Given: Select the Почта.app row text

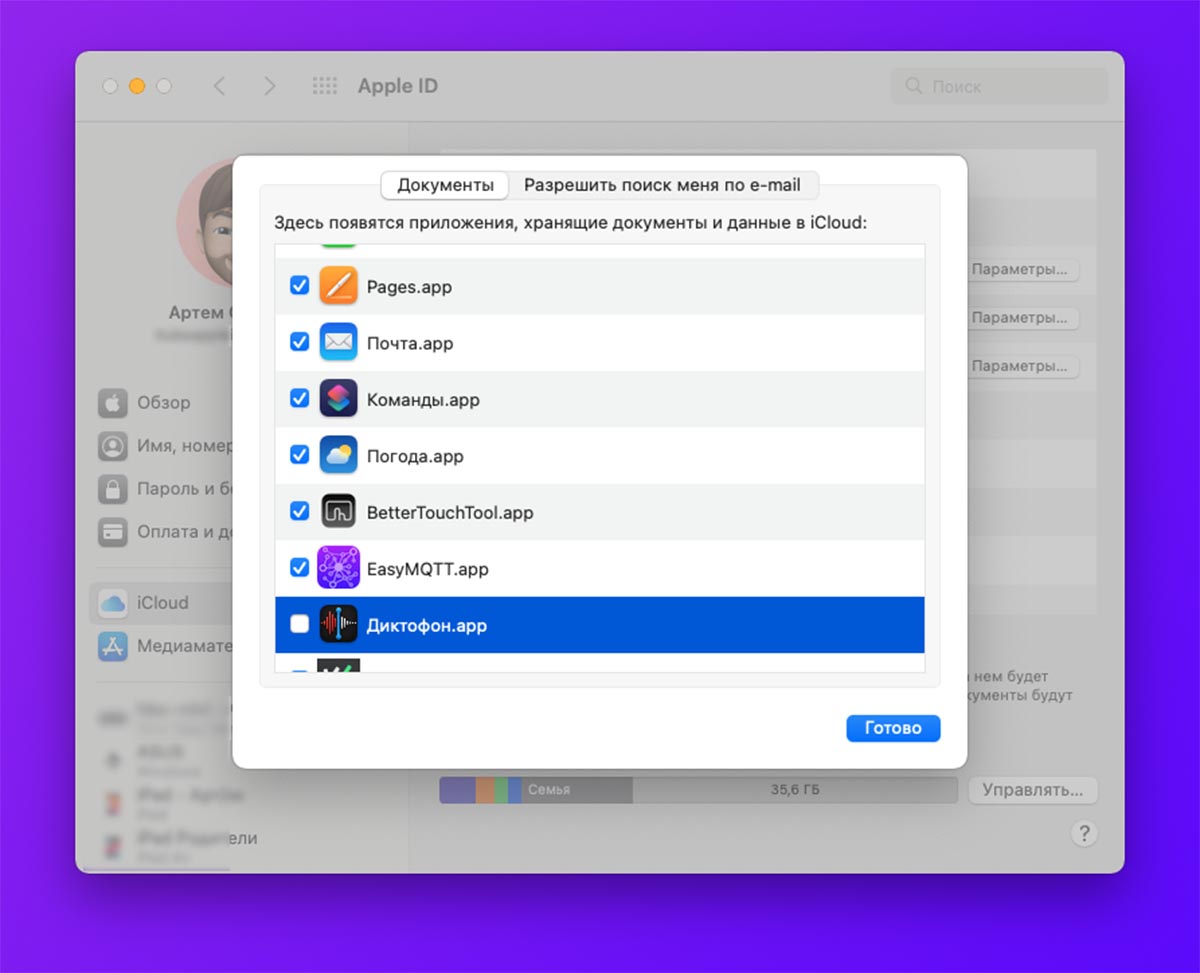Looking at the screenshot, I should click(410, 343).
